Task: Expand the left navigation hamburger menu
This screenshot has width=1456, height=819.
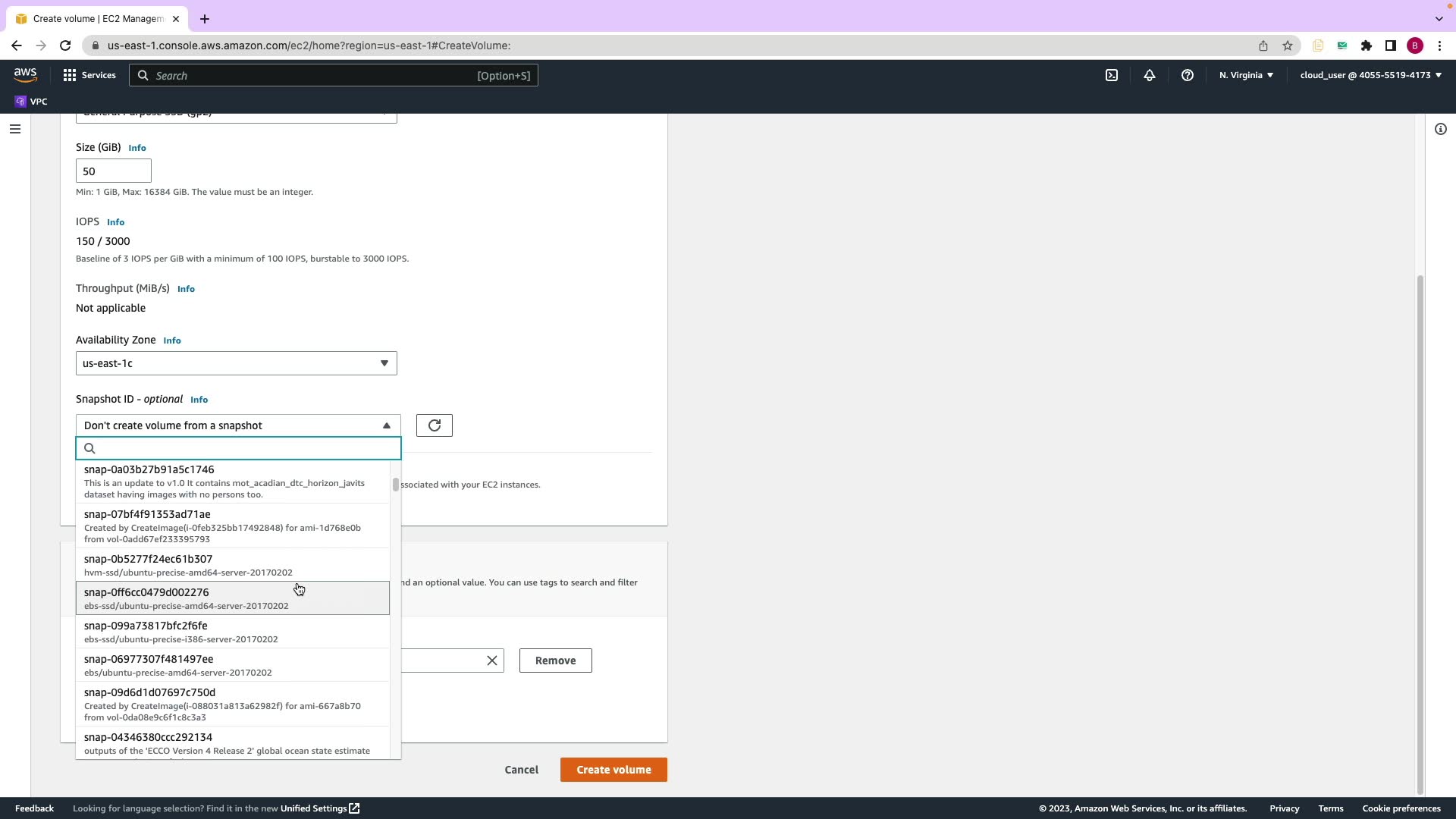Action: coord(14,129)
